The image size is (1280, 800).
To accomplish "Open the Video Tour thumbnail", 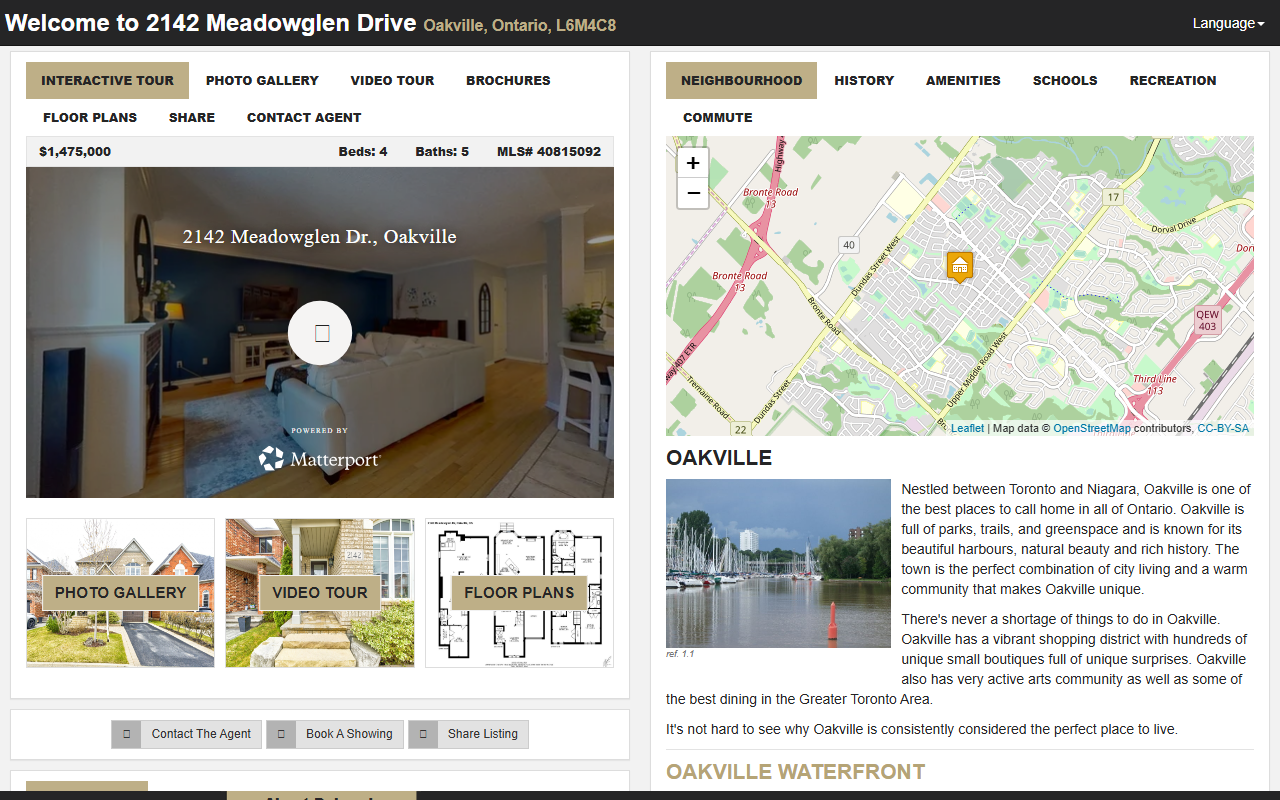I will [x=320, y=592].
